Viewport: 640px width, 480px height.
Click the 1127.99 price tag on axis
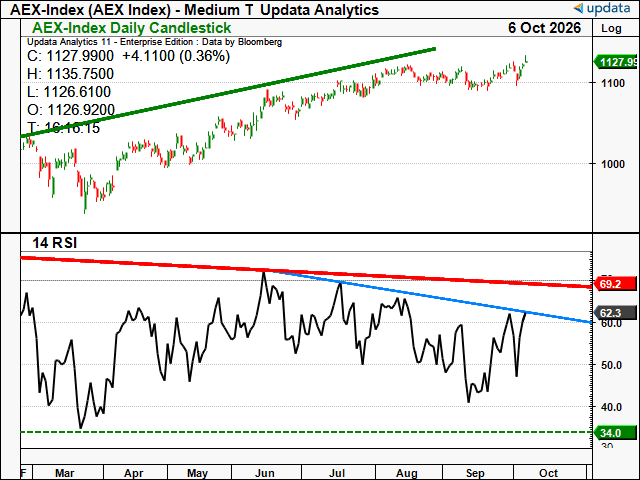(616, 62)
